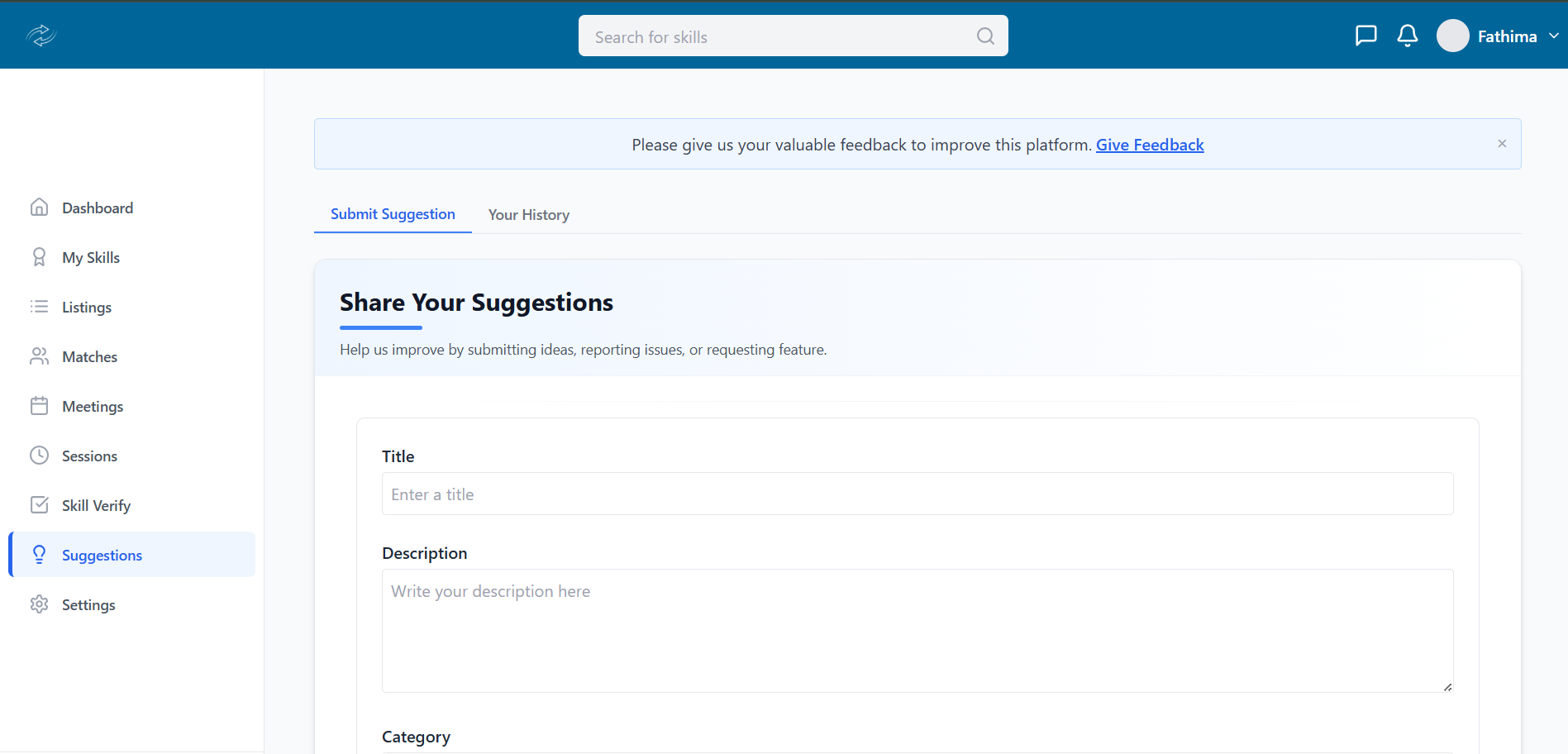Open the Give Feedback link
Image resolution: width=1568 pixels, height=754 pixels.
point(1149,145)
